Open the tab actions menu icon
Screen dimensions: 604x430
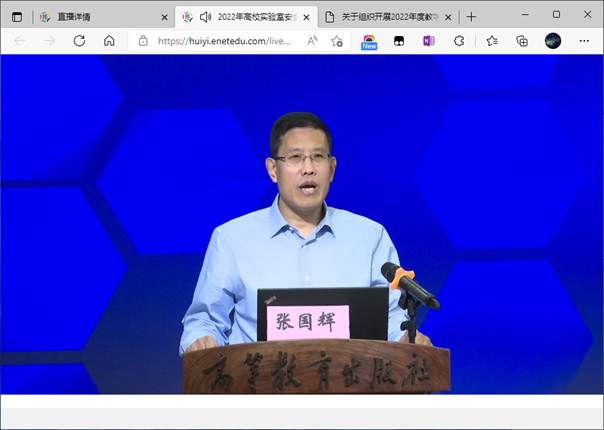17,16
